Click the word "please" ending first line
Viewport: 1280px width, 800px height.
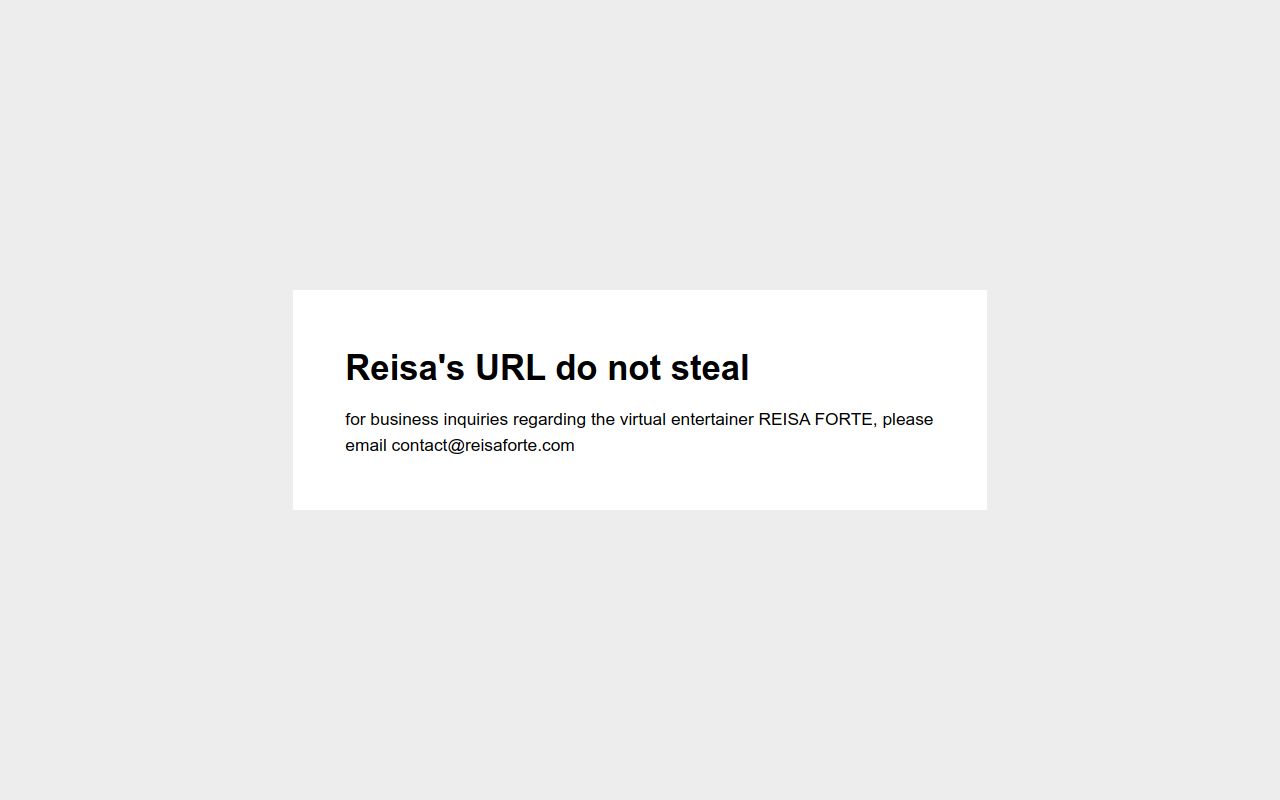pos(908,420)
